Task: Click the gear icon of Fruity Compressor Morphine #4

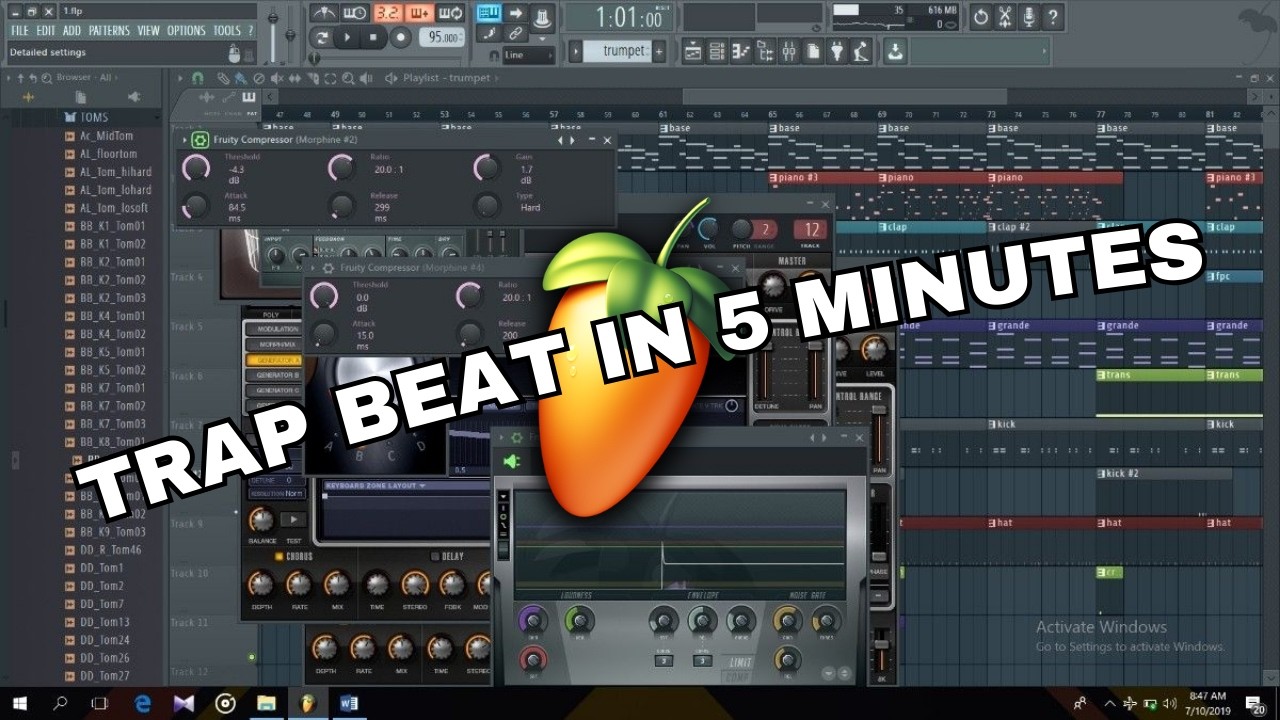Action: (326, 268)
